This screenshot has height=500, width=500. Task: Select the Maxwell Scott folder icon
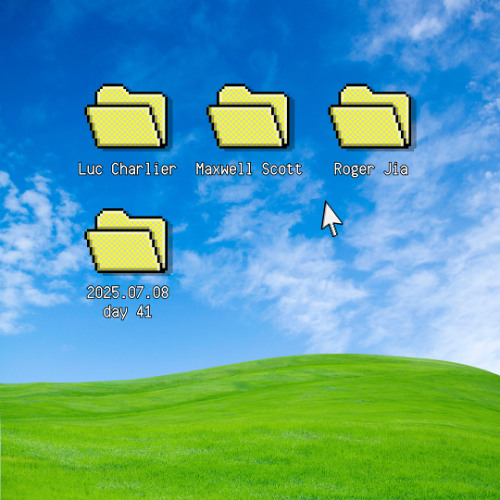[x=248, y=116]
